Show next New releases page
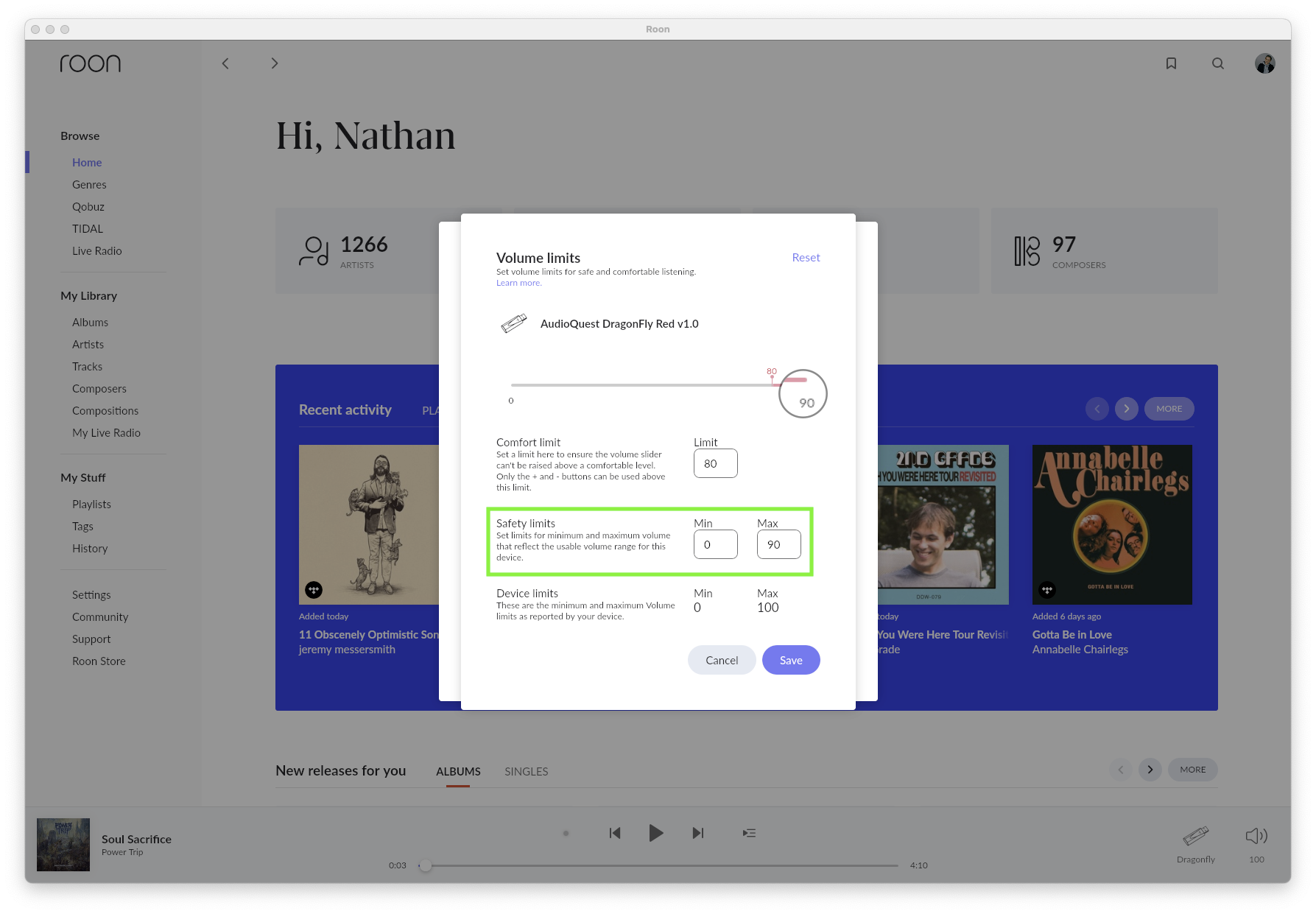Screen dimensions: 1316x914 1150,770
